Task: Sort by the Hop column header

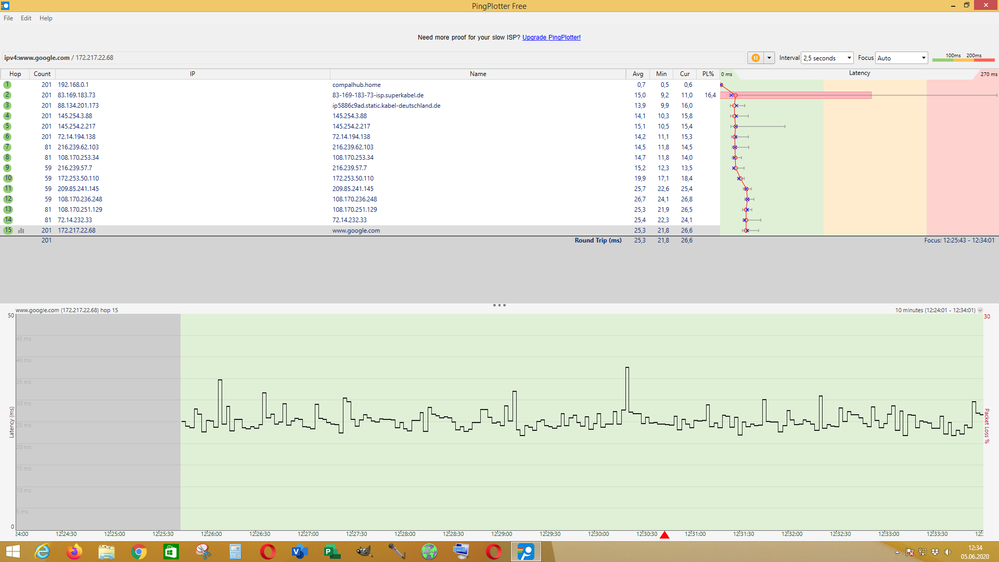Action: pyautogui.click(x=15, y=74)
